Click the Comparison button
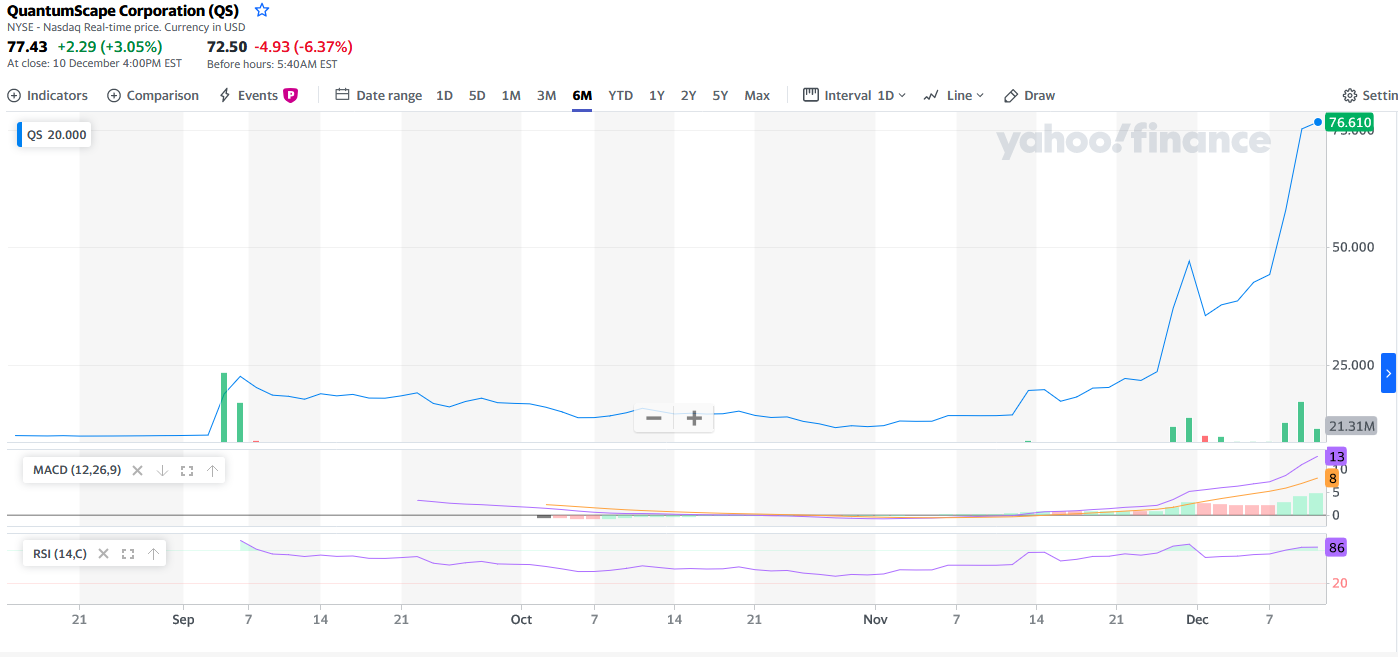 coord(153,96)
